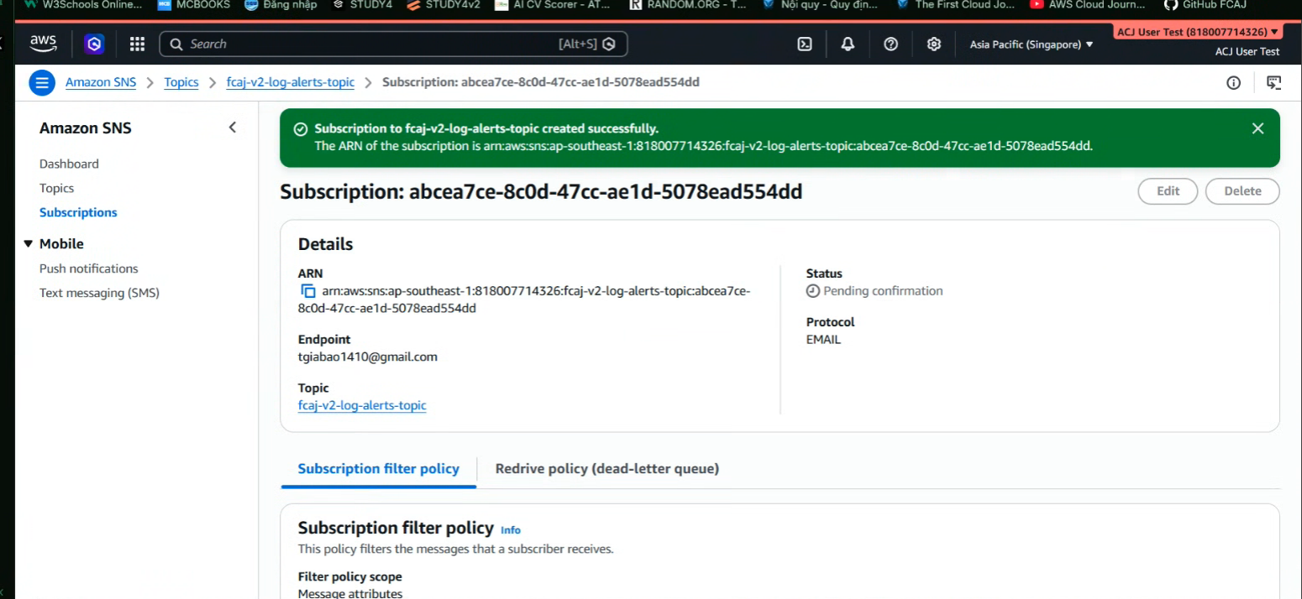This screenshot has height=599, width=1302.
Task: Switch to the Đăng nhập browser tab
Action: [x=280, y=5]
